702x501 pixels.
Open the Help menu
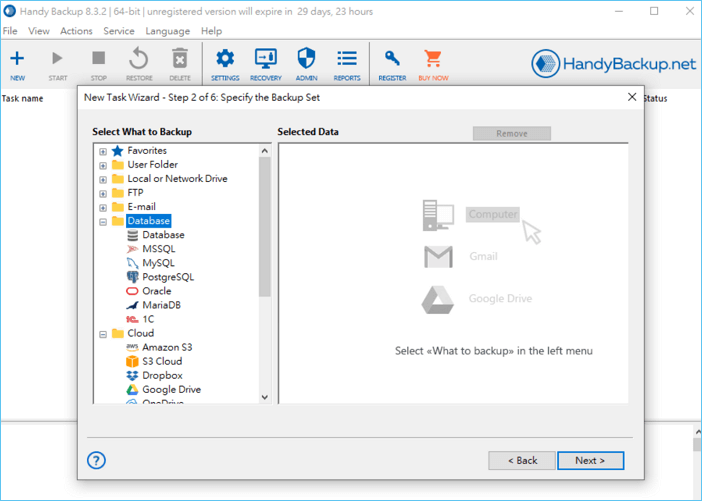(x=211, y=31)
